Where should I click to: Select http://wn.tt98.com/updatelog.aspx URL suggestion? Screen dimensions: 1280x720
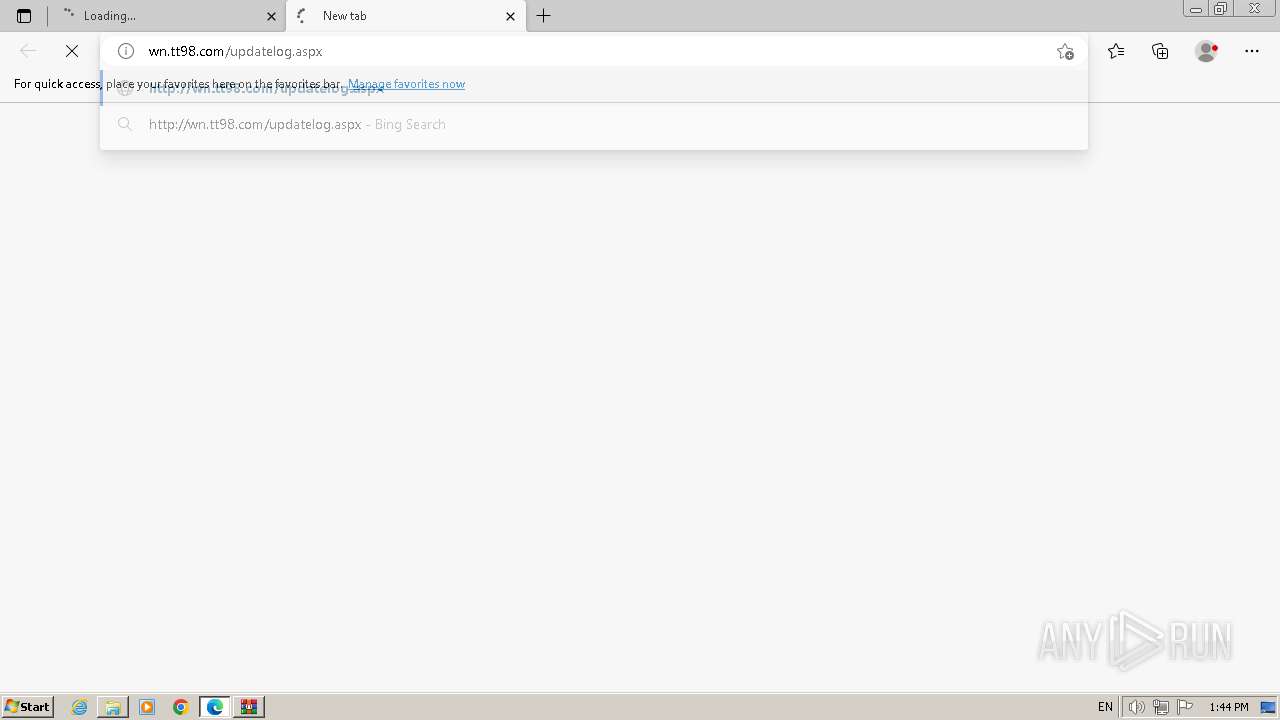click(594, 87)
